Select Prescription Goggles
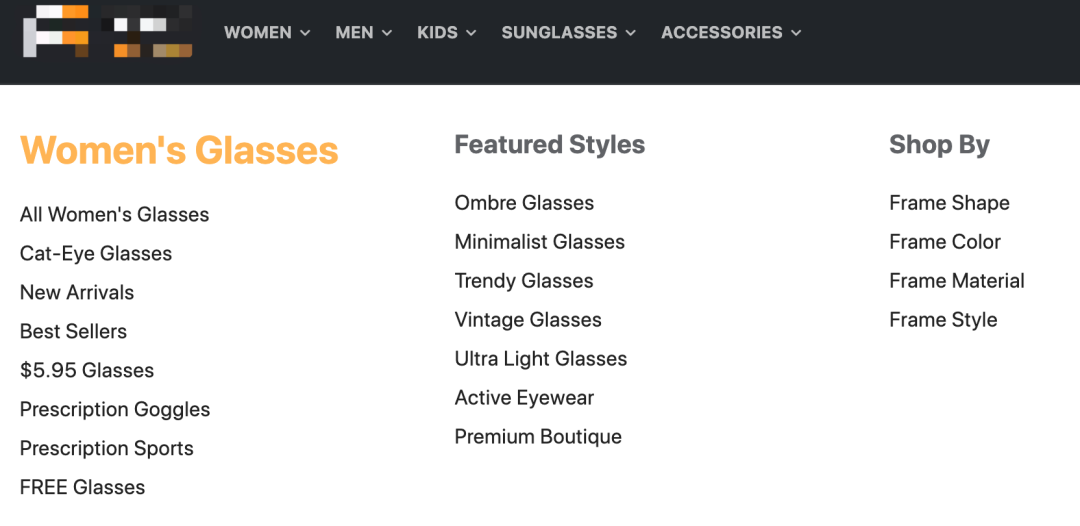Viewport: 1080px width, 526px height. coord(115,410)
